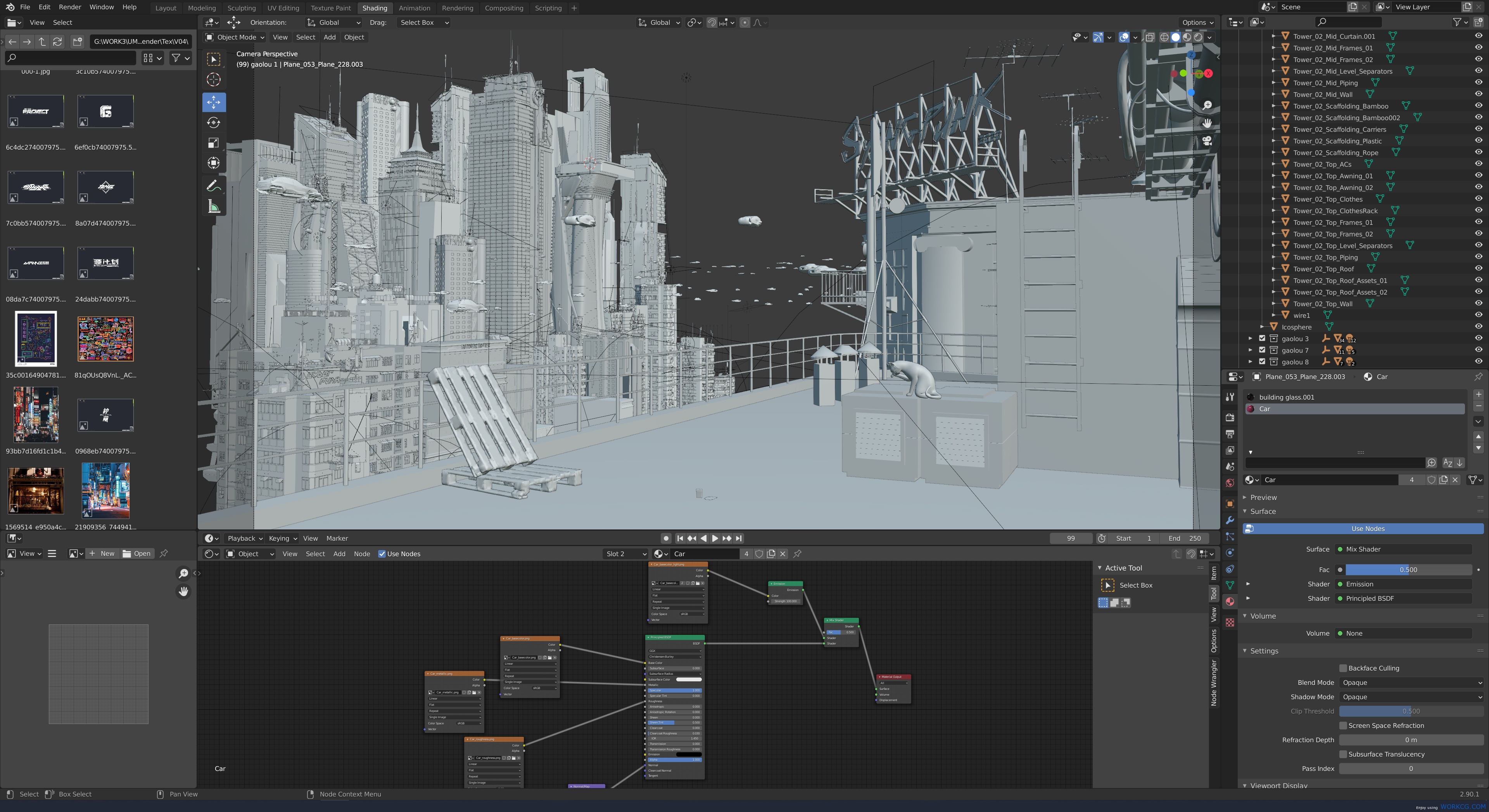The image size is (1489, 812).
Task: Select the Select Box tool in toolbar
Action: [213, 60]
